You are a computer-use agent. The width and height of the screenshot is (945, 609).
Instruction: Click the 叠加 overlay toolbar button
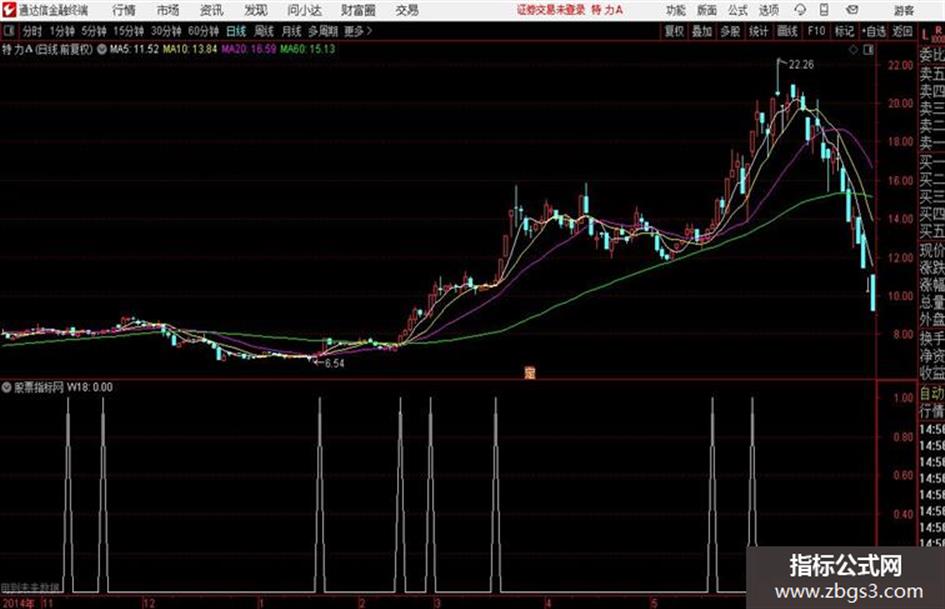point(702,31)
